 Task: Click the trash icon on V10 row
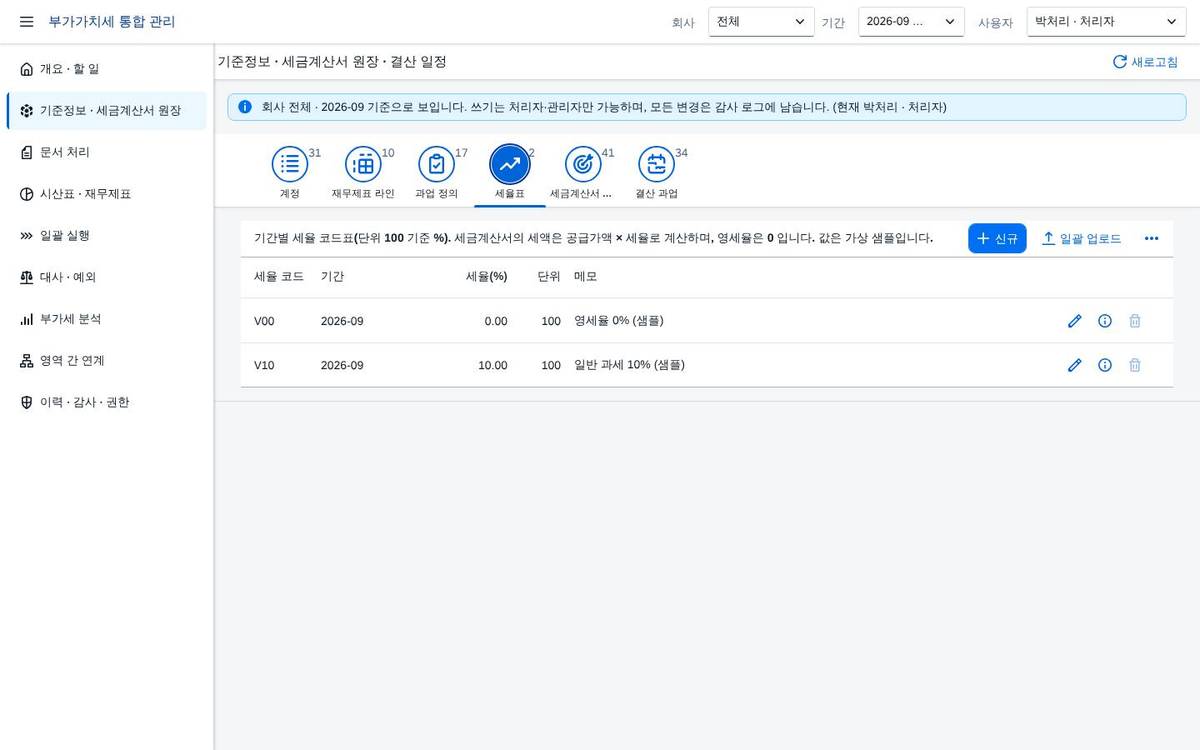(x=1135, y=365)
